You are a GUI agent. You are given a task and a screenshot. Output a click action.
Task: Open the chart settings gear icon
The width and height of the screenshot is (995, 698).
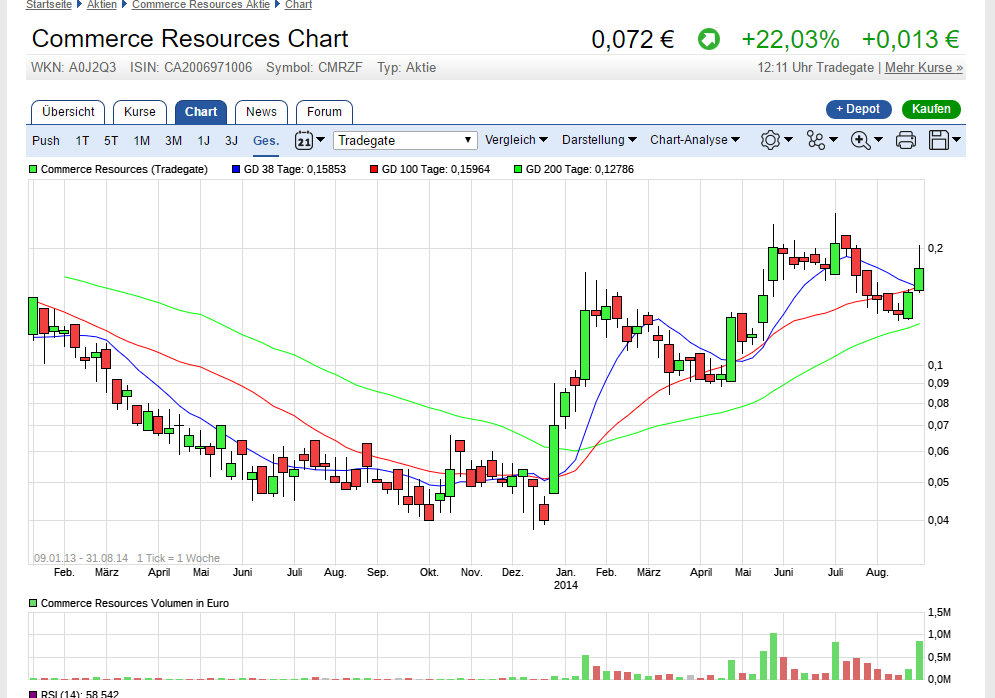click(x=769, y=140)
